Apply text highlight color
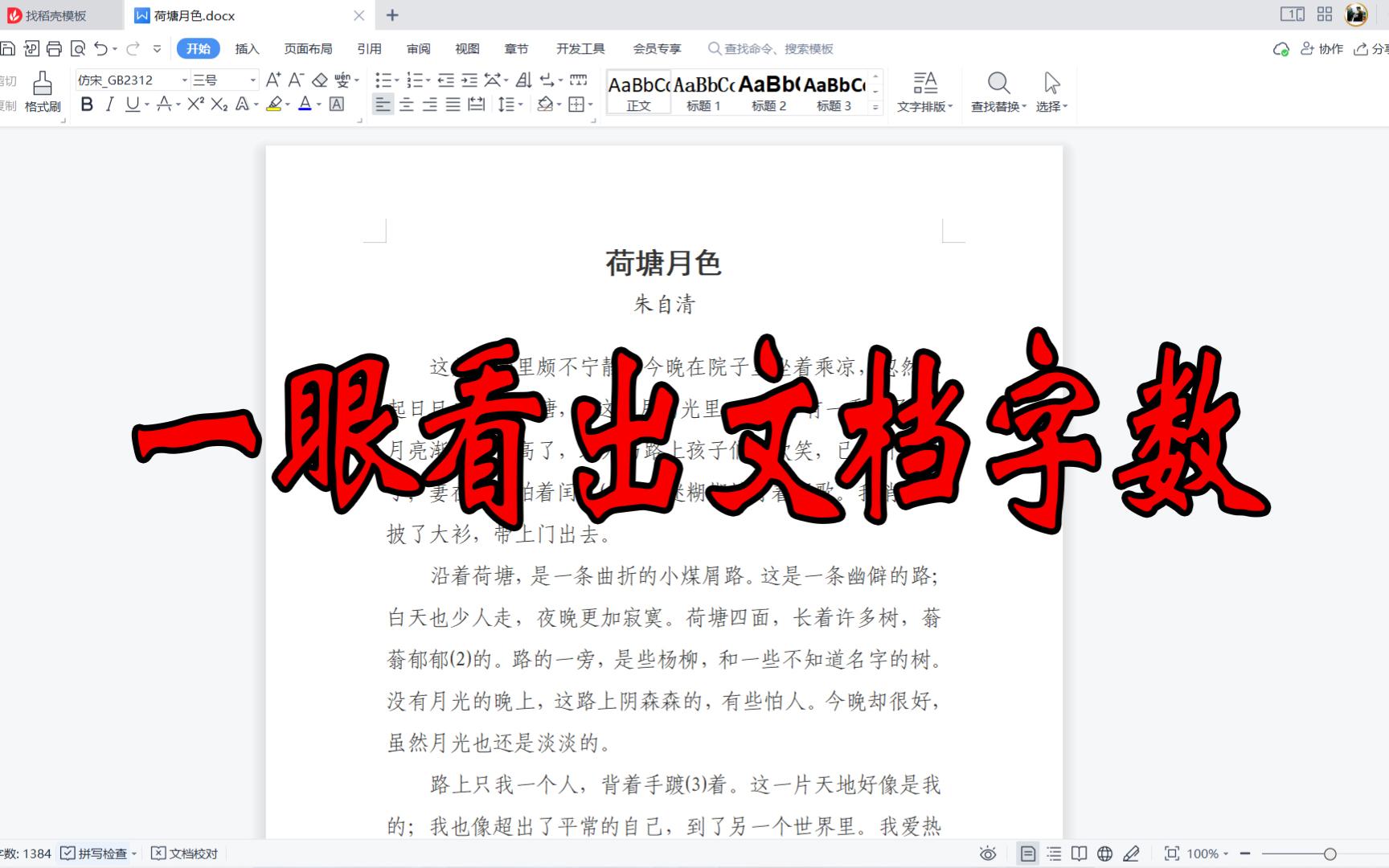 [273, 104]
